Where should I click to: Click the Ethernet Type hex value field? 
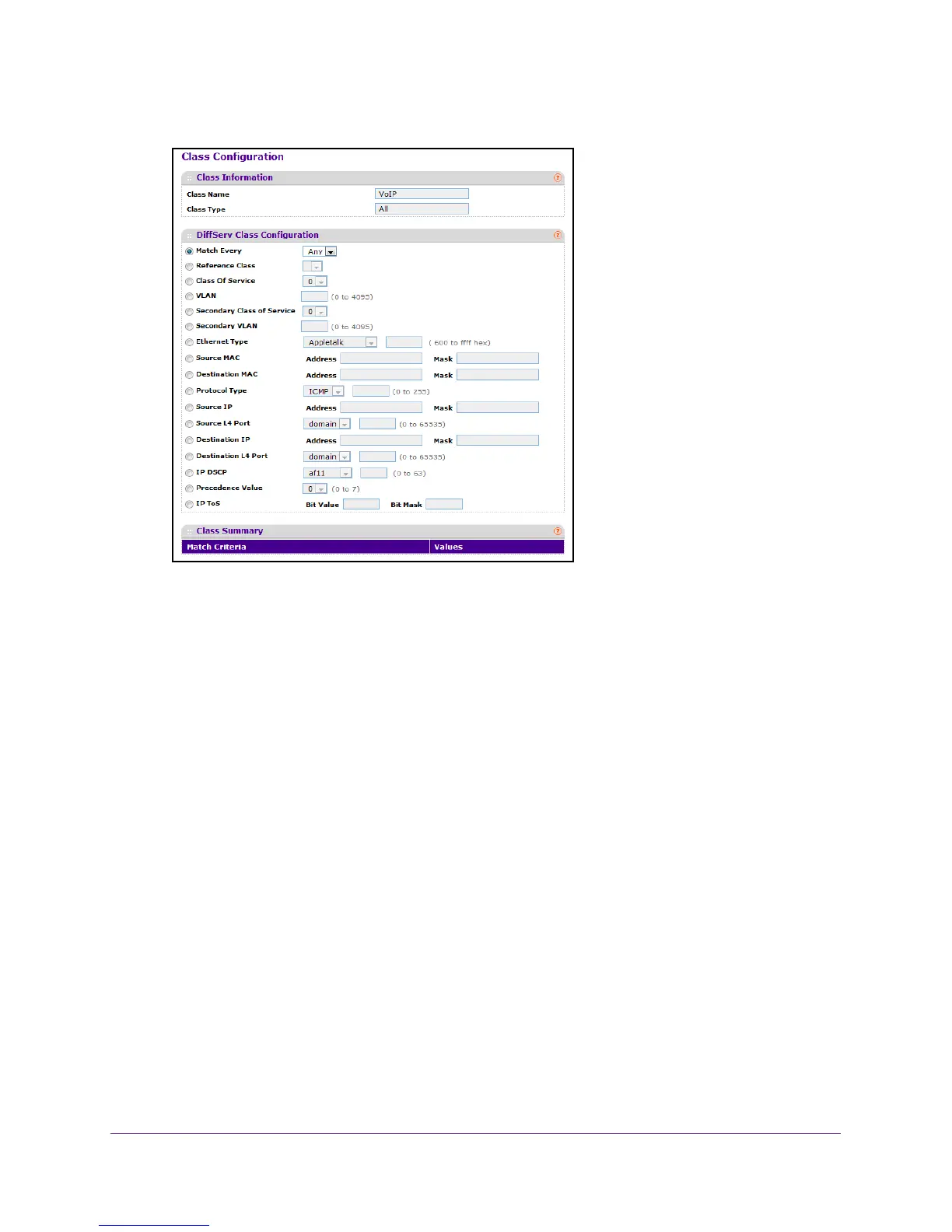(x=404, y=342)
